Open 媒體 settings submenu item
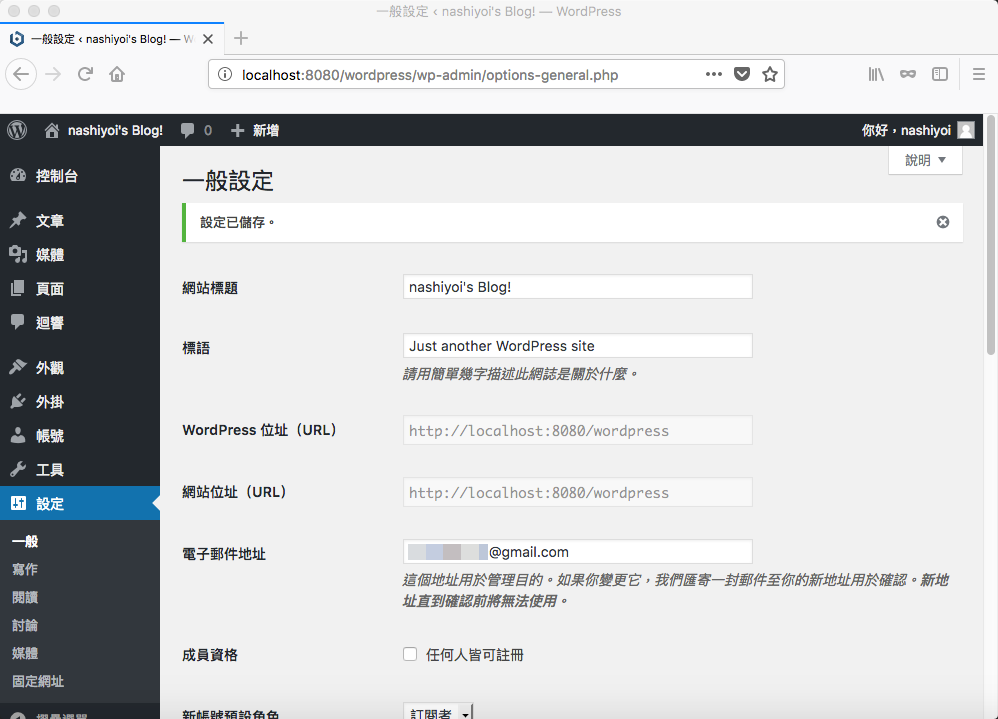Image resolution: width=998 pixels, height=719 pixels. (25, 653)
